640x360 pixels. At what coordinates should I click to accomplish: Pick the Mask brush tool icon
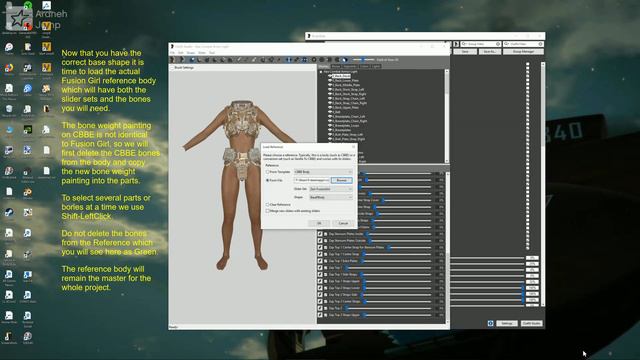point(200,60)
